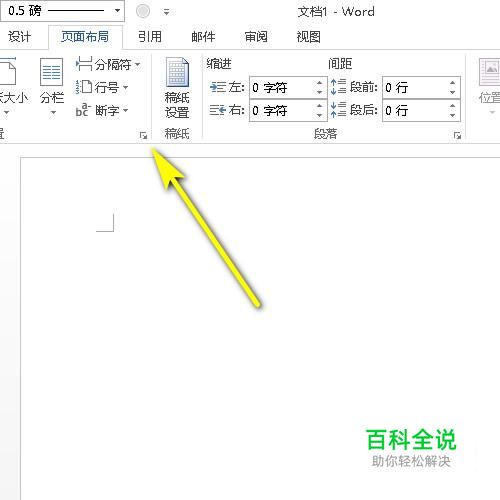
Task: Click the right indent icon
Action: [x=218, y=110]
